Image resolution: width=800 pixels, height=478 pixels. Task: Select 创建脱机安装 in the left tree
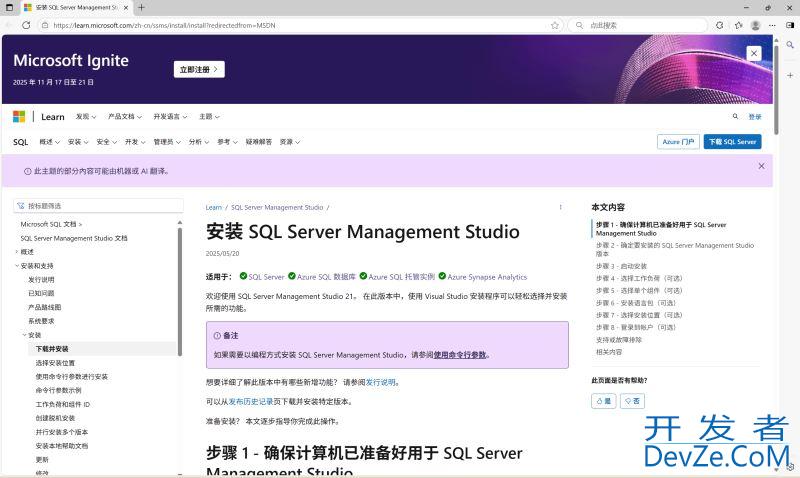tap(55, 418)
